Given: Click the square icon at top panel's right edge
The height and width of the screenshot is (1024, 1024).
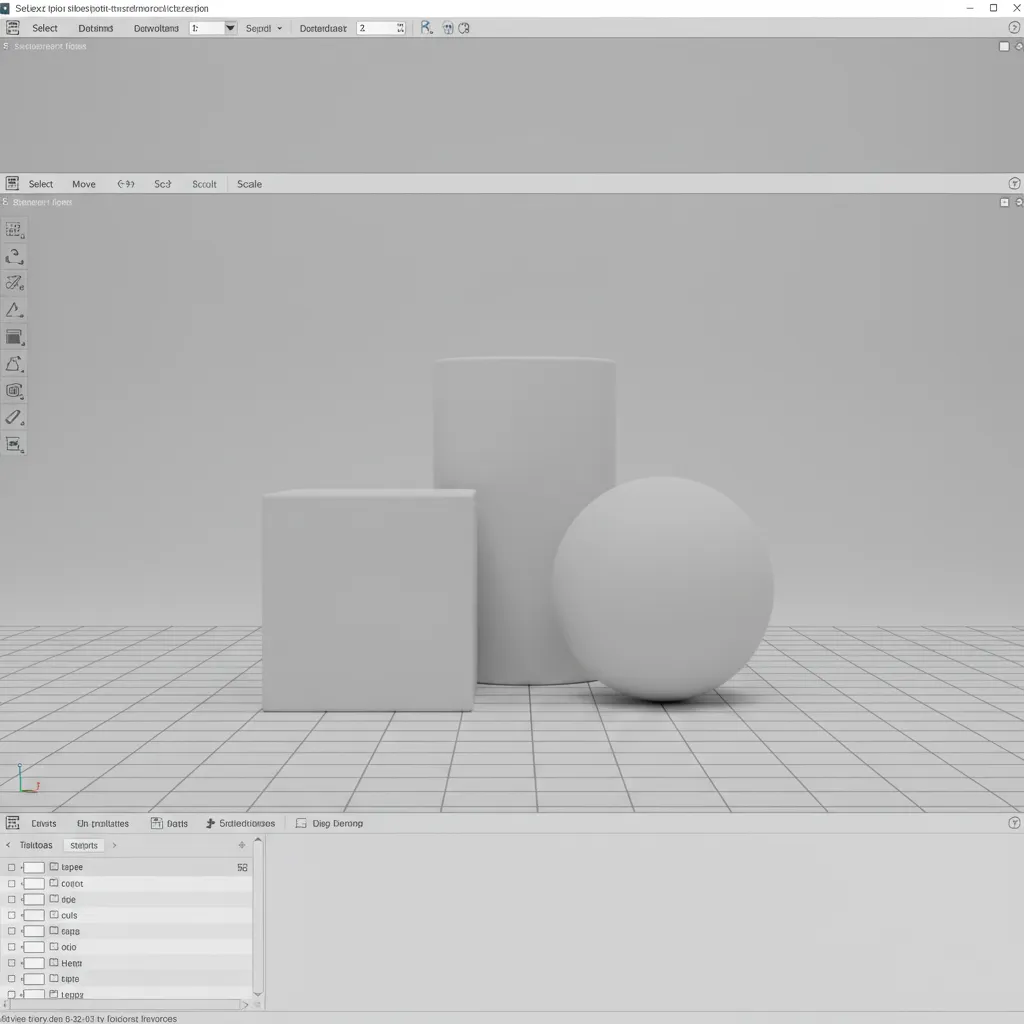Looking at the screenshot, I should pyautogui.click(x=1004, y=46).
